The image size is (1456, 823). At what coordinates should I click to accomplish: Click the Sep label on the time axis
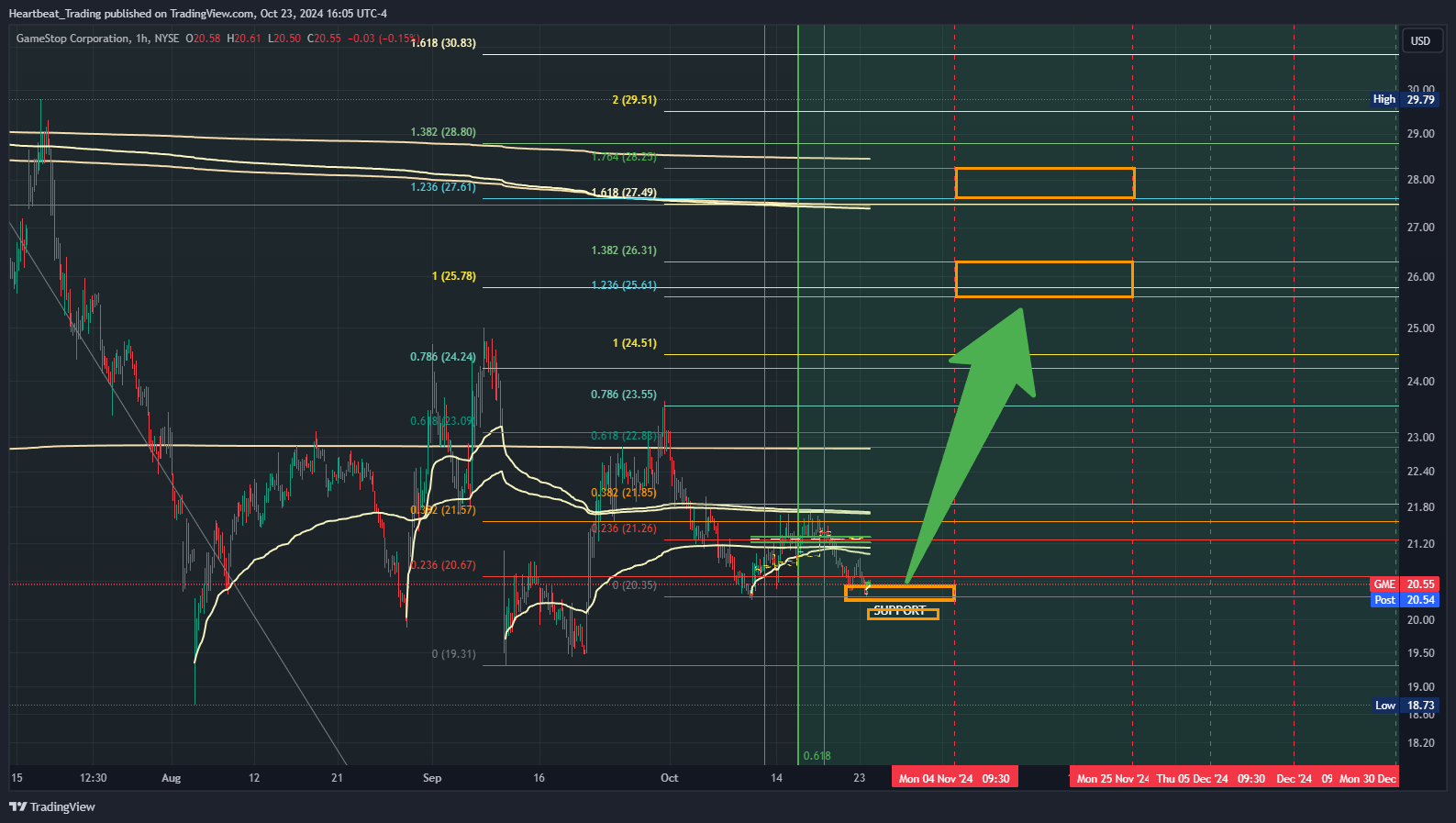coord(432,778)
